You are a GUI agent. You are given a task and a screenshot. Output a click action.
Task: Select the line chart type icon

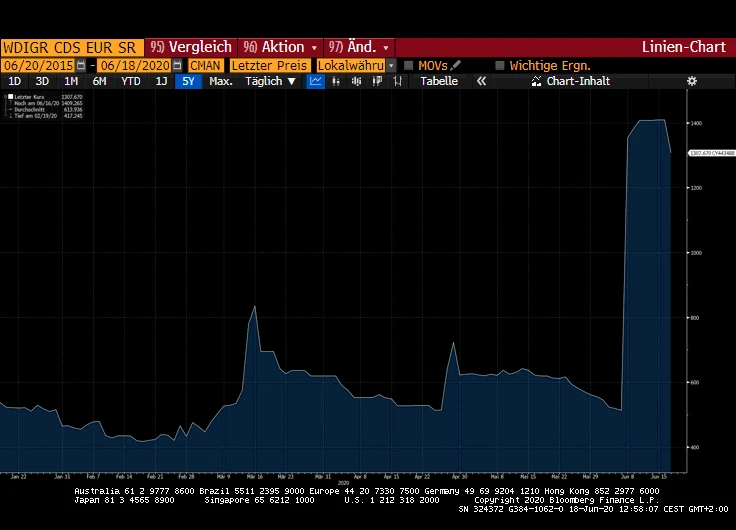point(316,81)
